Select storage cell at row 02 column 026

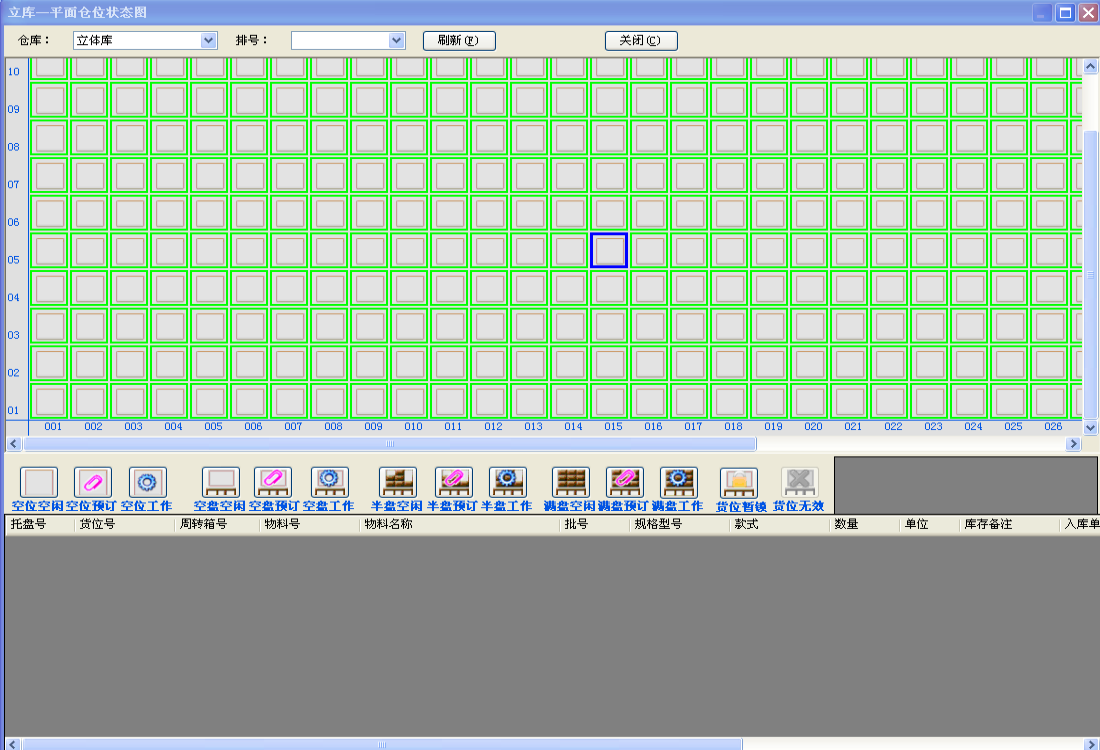[1049, 363]
